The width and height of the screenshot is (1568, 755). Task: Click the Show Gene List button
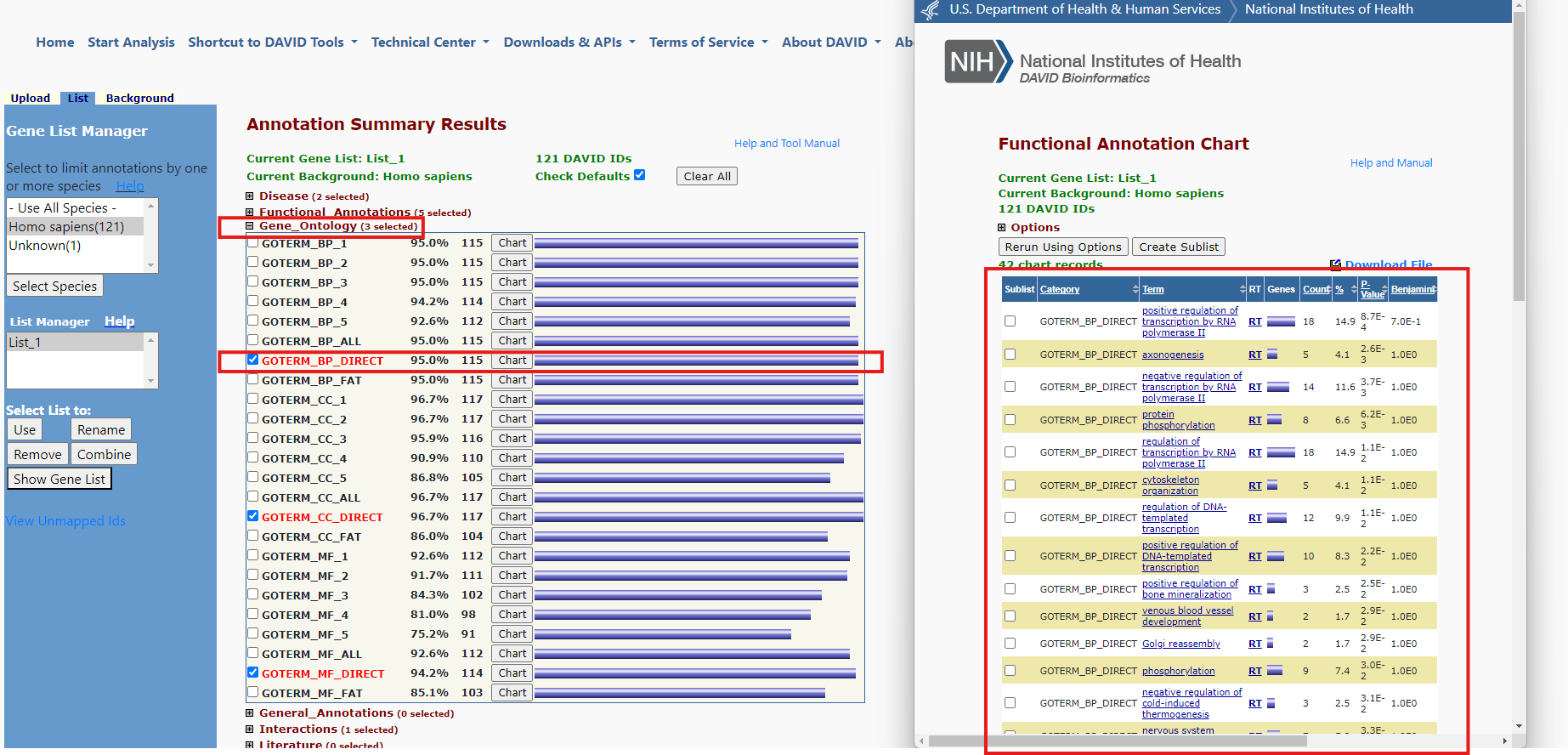click(x=59, y=479)
